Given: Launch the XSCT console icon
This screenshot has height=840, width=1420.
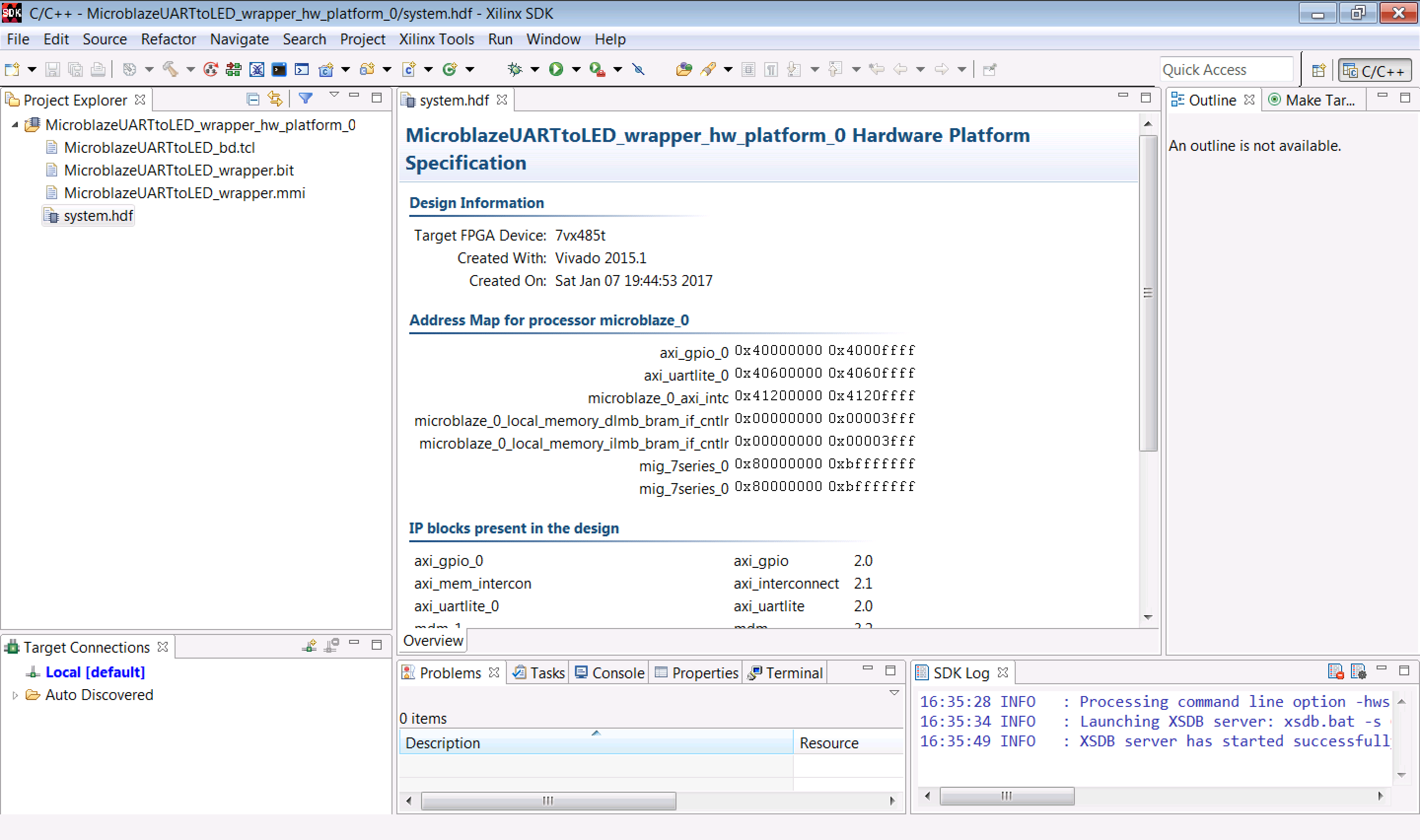Looking at the screenshot, I should (279, 70).
